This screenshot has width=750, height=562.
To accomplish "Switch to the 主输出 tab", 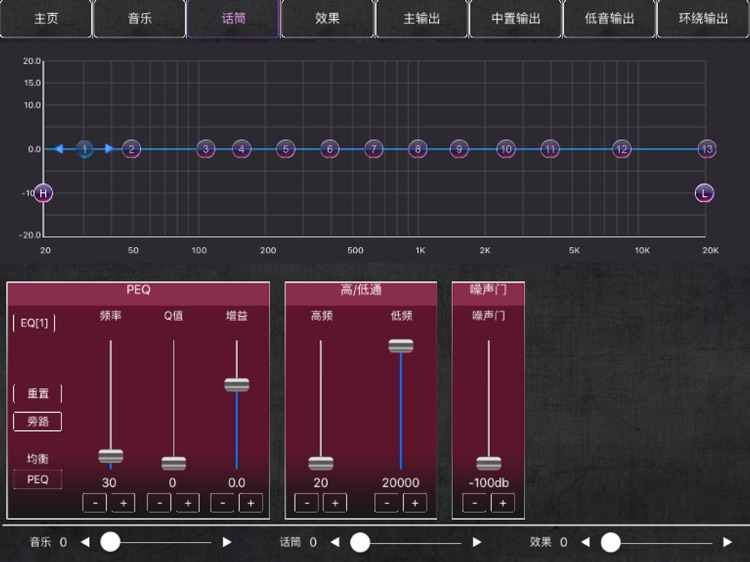I will point(421,19).
